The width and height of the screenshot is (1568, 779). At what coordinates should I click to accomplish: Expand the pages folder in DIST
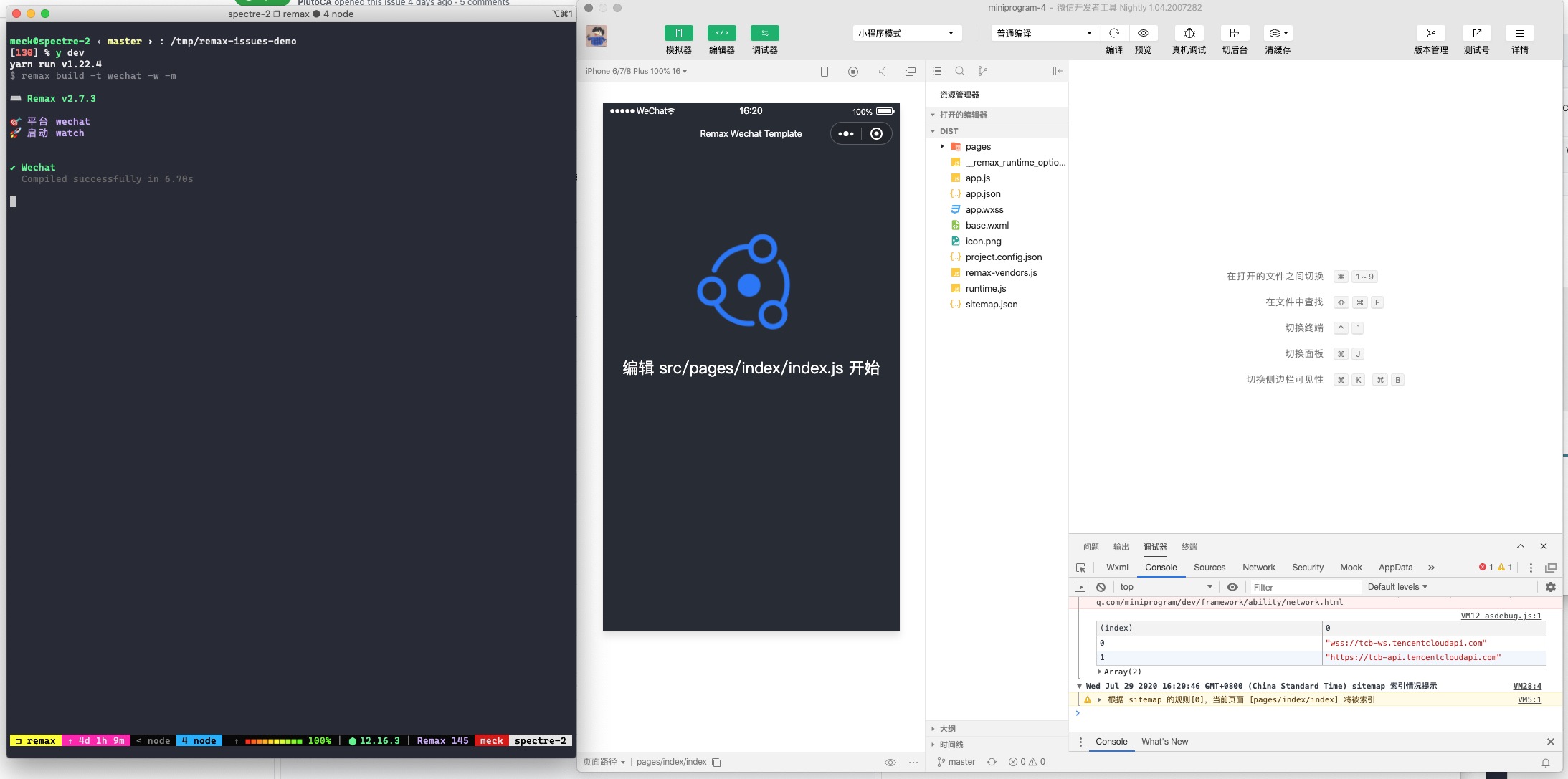tap(942, 146)
